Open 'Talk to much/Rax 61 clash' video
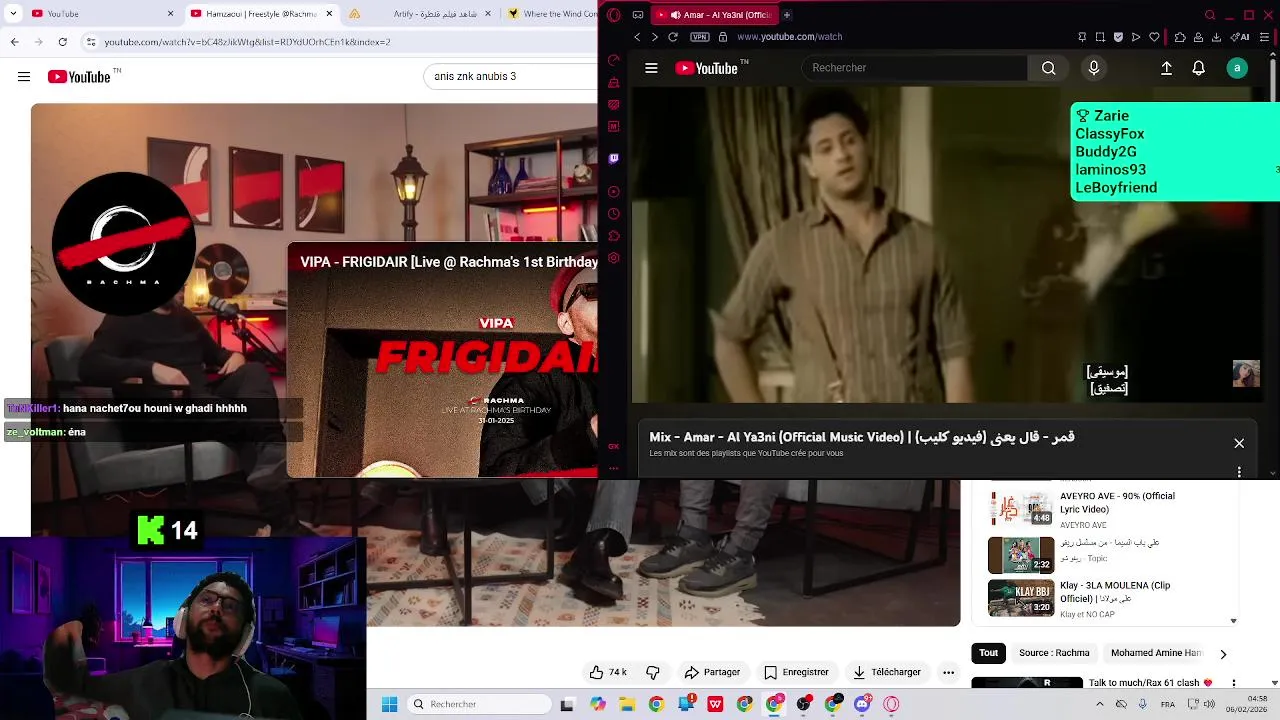This screenshot has width=1280, height=720. pos(1150,683)
